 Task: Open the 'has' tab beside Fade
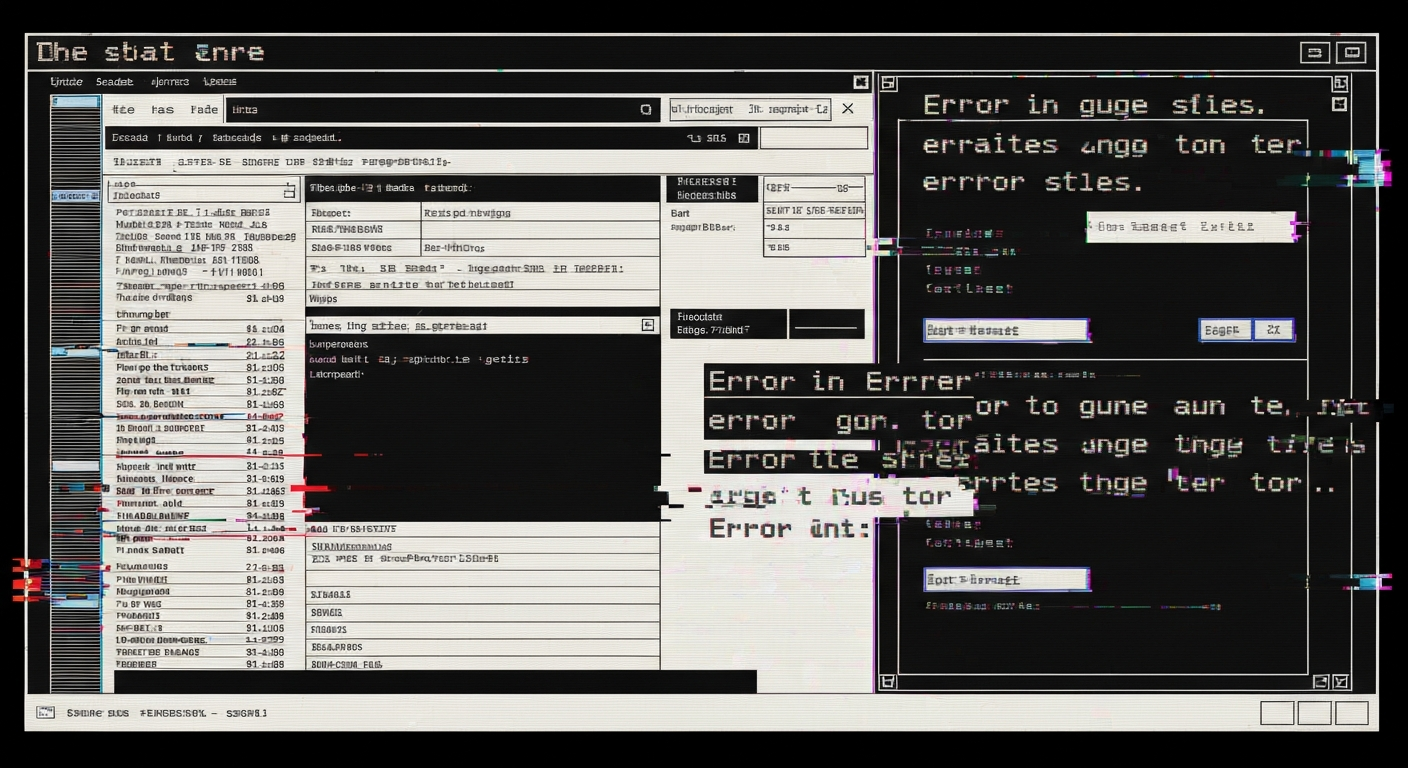(162, 110)
